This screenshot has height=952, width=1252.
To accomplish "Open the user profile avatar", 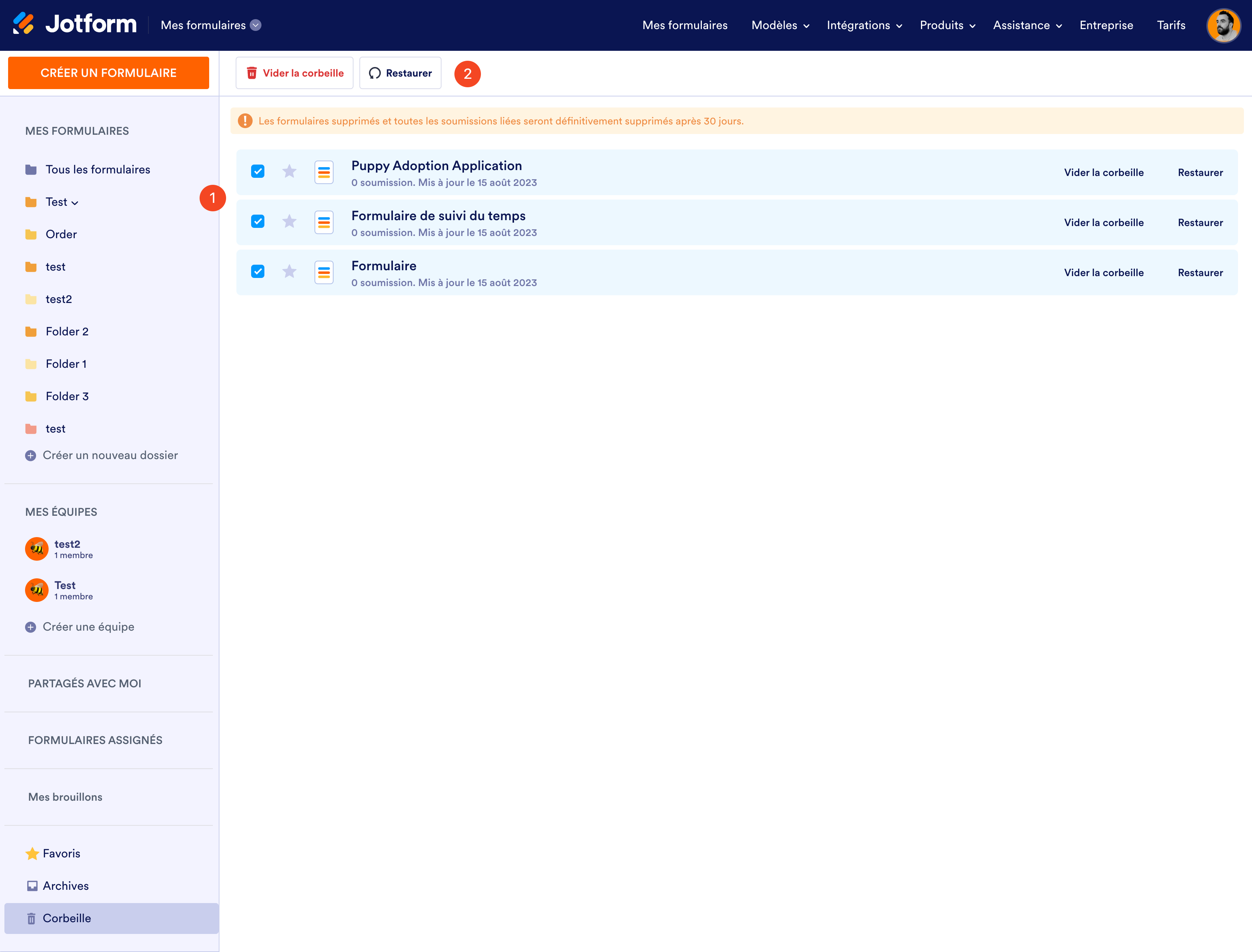I will 1223,25.
